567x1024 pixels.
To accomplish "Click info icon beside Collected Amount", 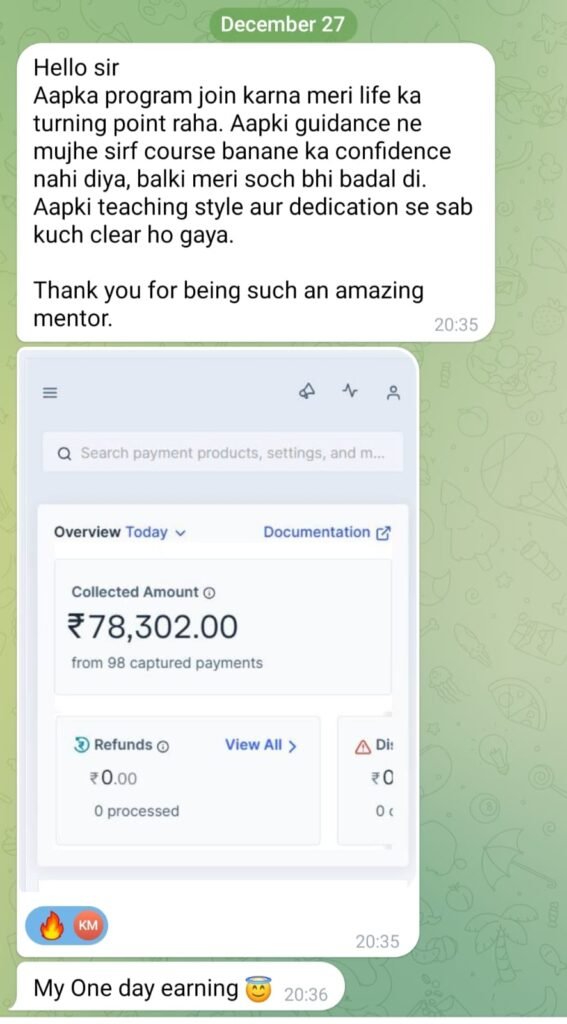I will [209, 593].
